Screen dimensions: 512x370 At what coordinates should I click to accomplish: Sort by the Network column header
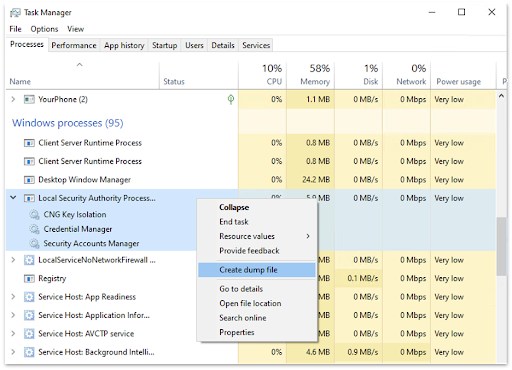coord(406,75)
